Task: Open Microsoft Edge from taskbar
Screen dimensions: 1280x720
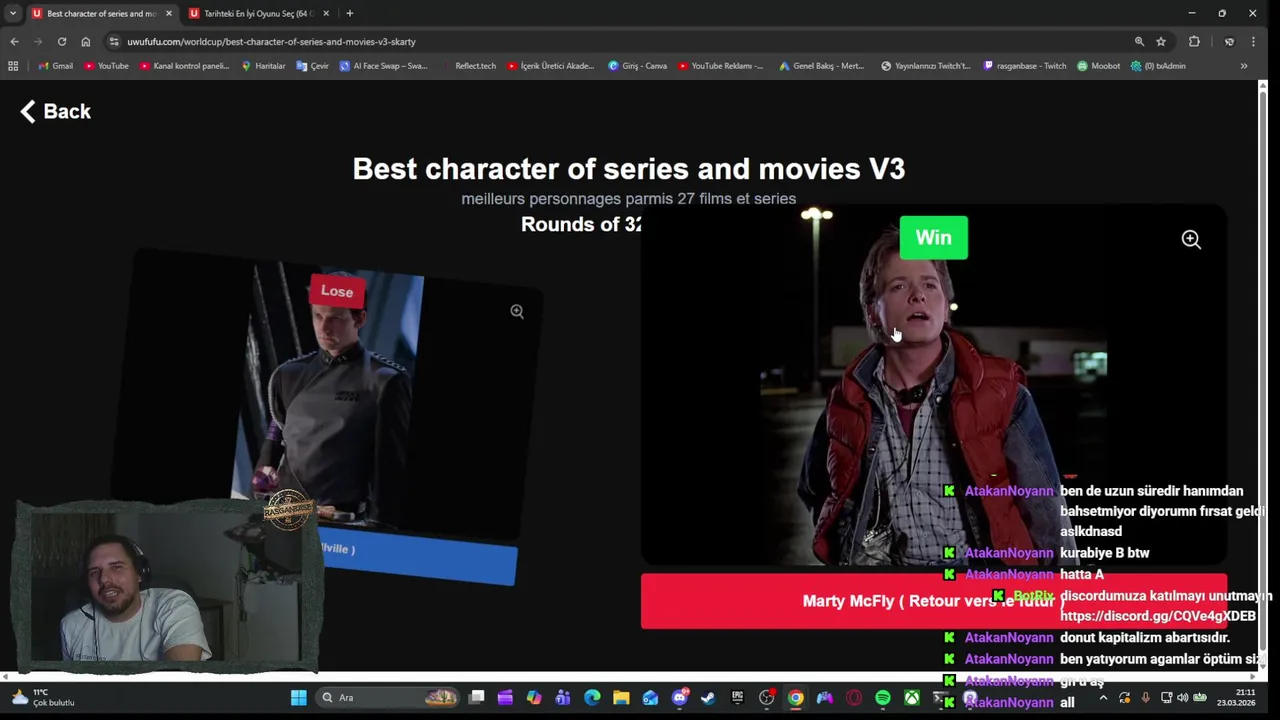Action: point(592,698)
